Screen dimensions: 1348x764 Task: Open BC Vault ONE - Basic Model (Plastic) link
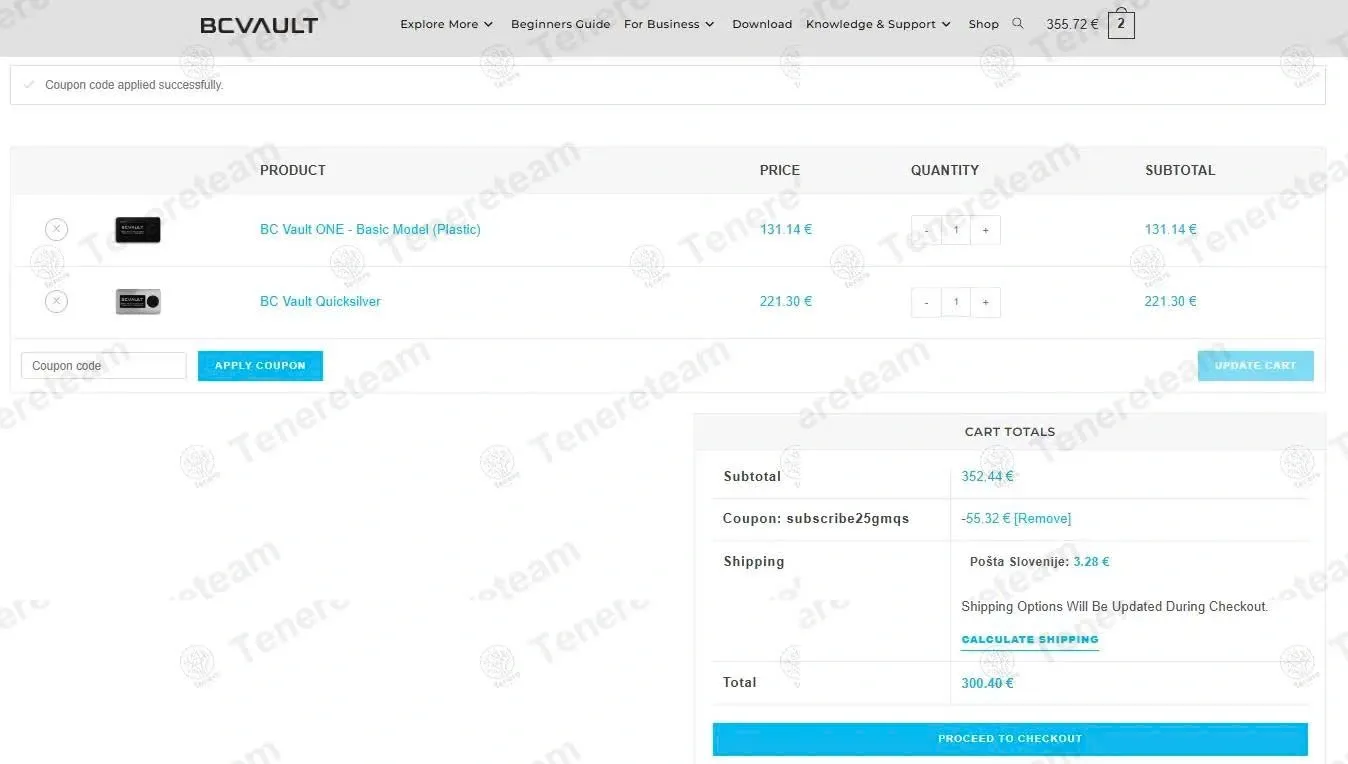370,229
